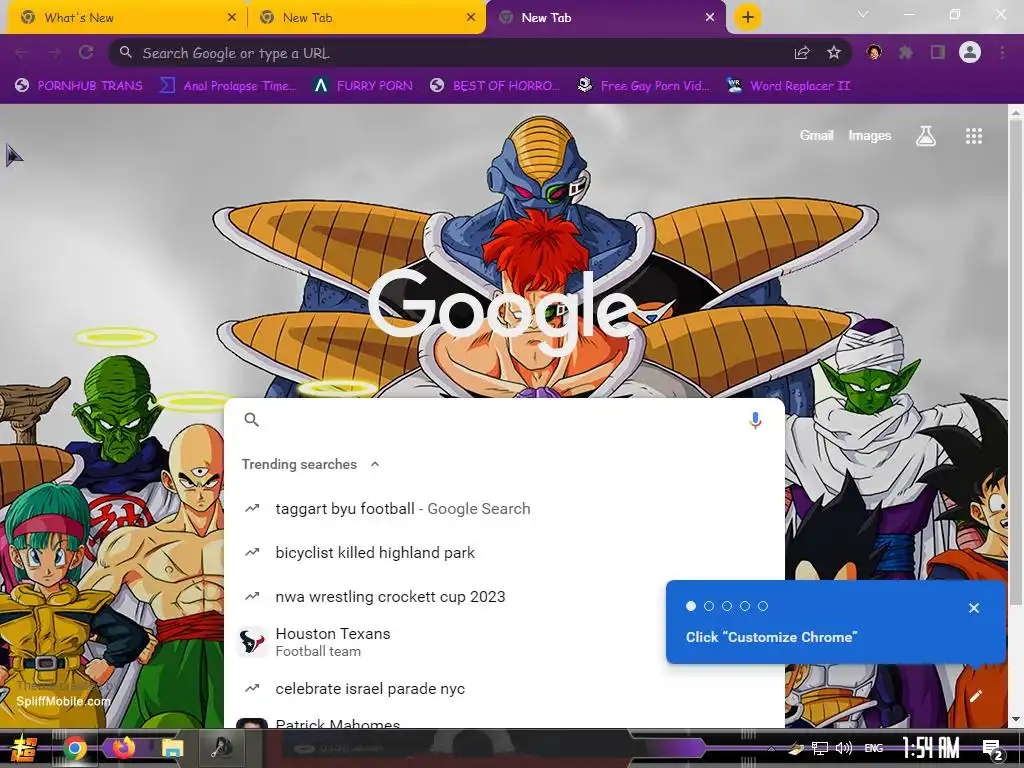
Task: Open the 1:54 AM clock flyout
Action: (x=931, y=747)
